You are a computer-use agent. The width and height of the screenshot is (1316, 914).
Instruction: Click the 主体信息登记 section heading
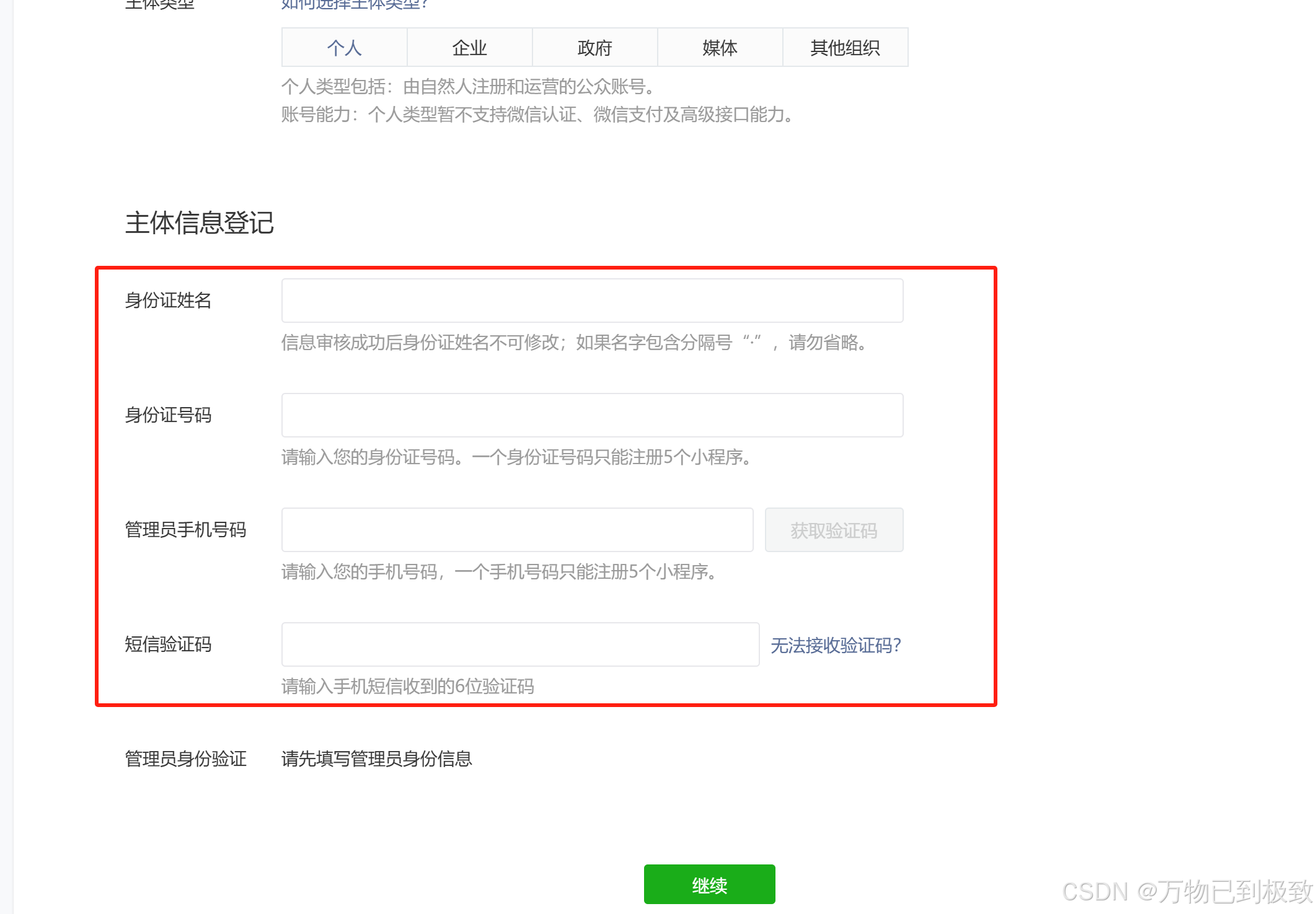point(199,223)
